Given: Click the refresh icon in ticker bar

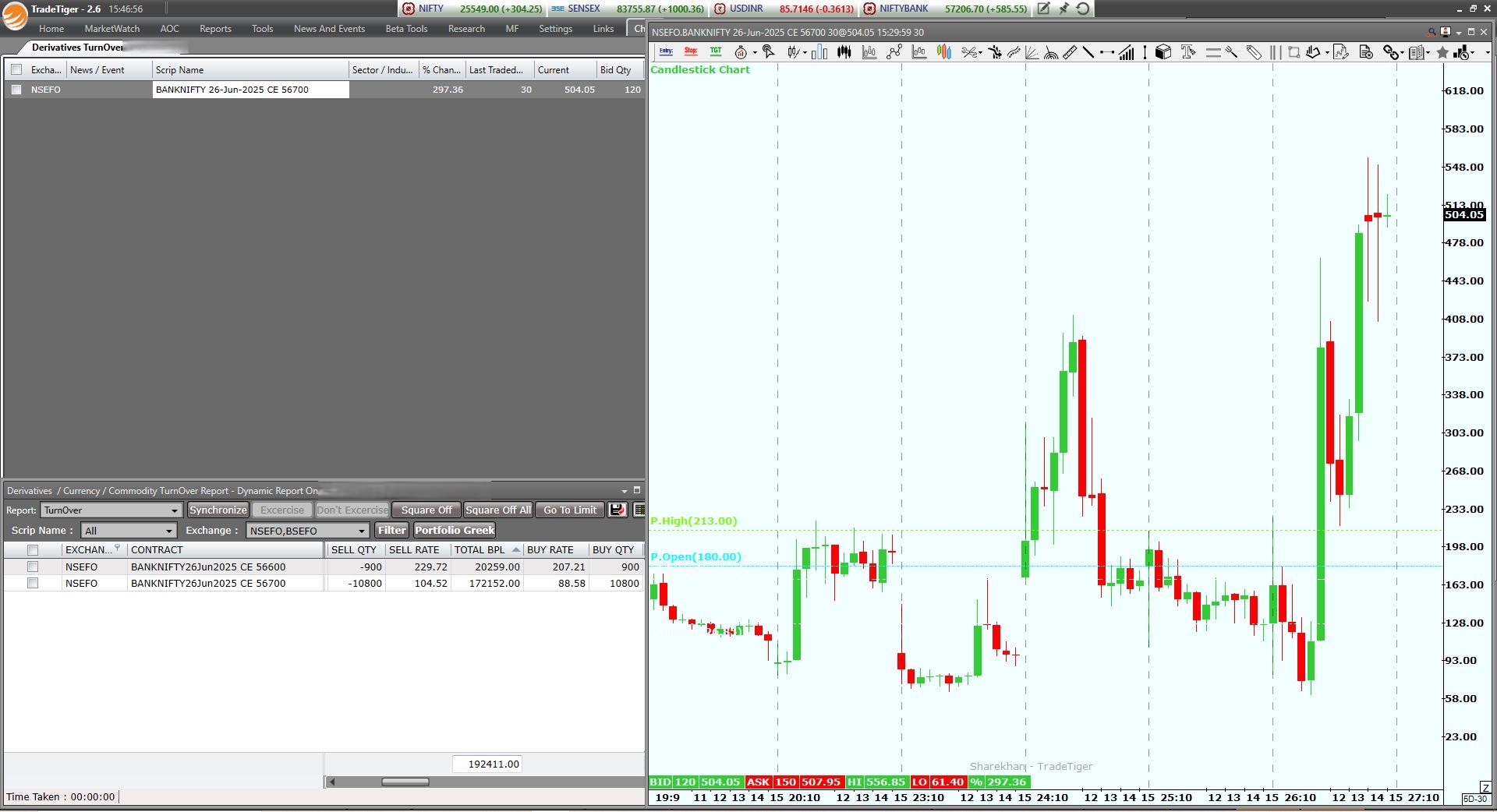Looking at the screenshot, I should click(1083, 9).
